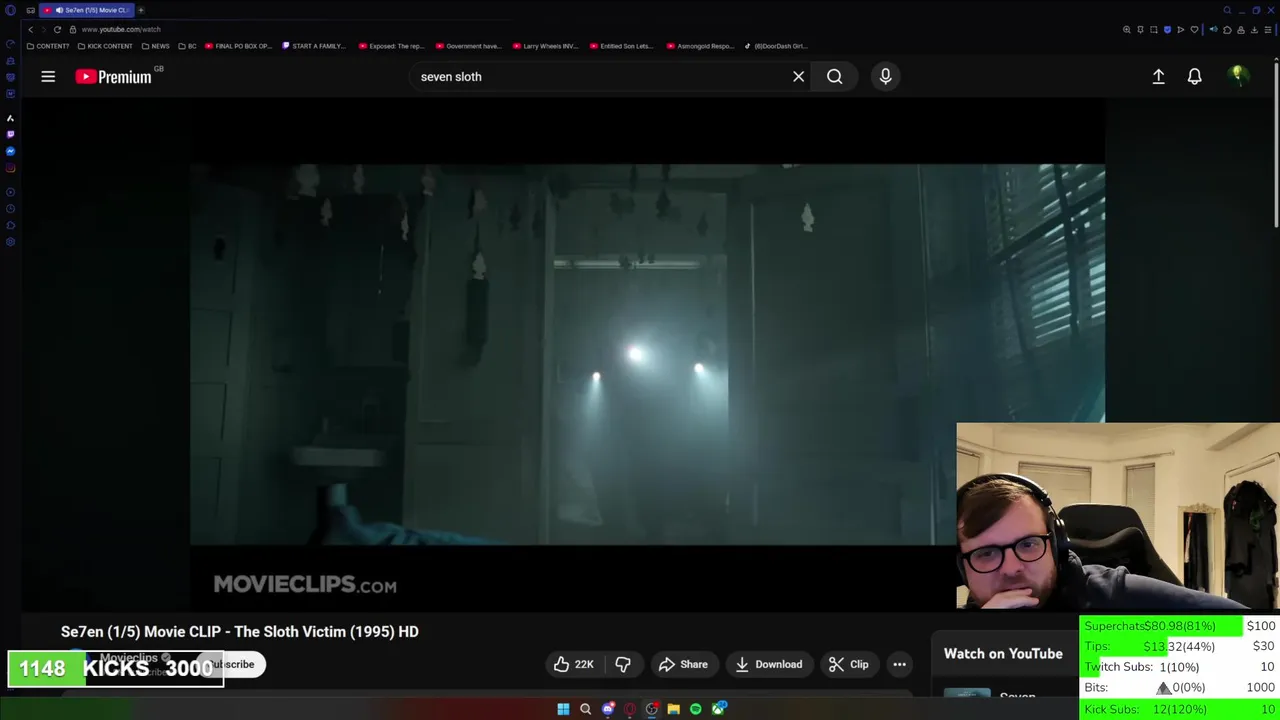
Task: Open the 'Government have...' bookmark
Action: 468,46
